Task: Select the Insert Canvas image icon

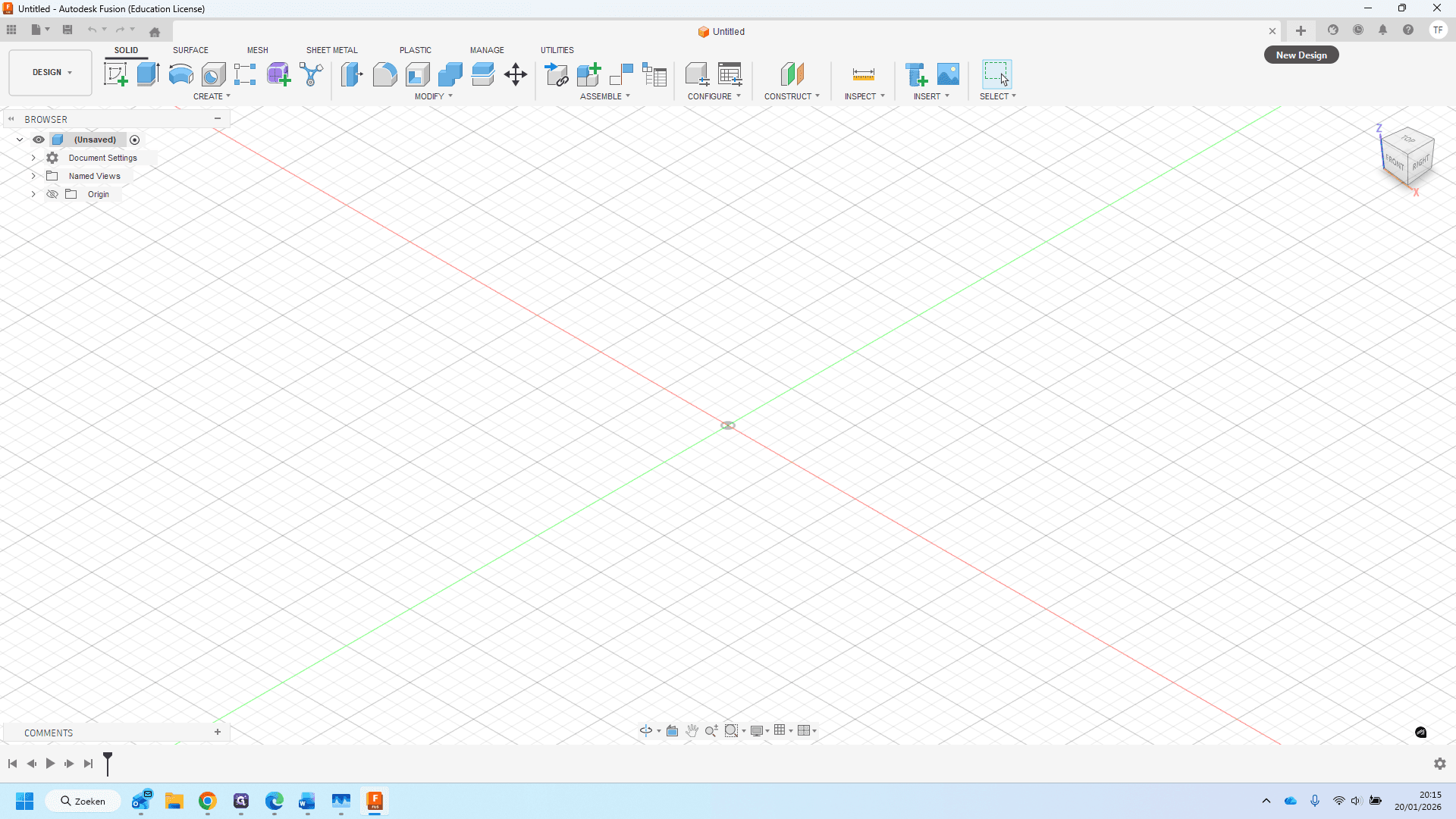Action: (948, 74)
